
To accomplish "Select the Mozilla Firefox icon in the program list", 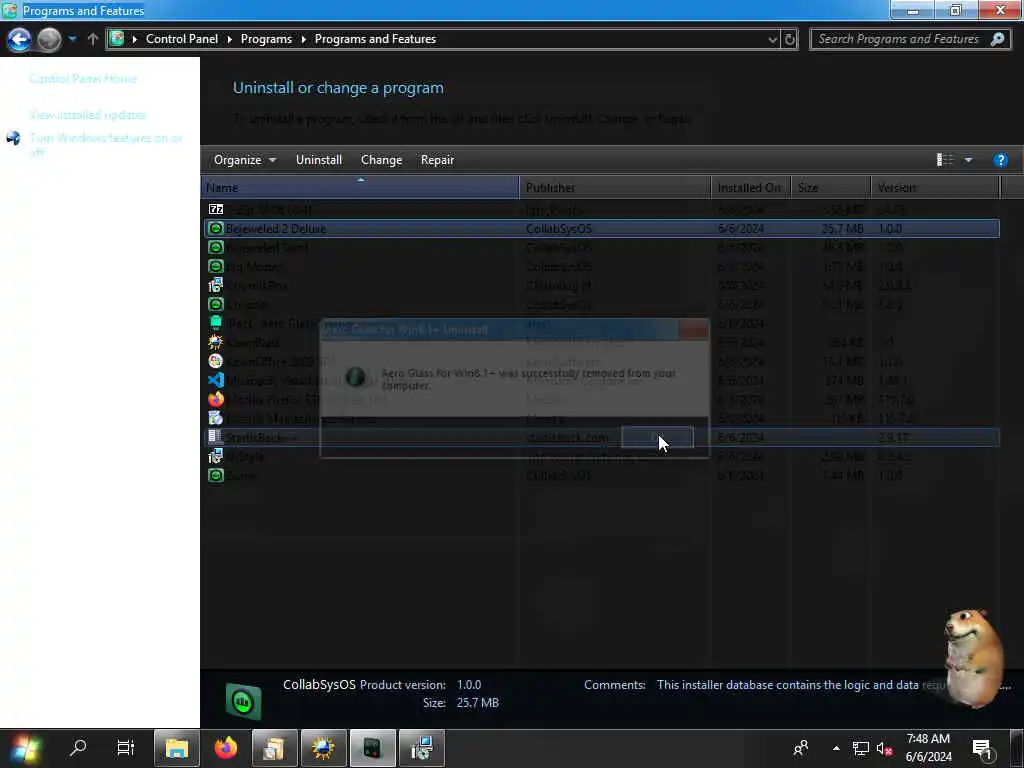I will (x=216, y=399).
